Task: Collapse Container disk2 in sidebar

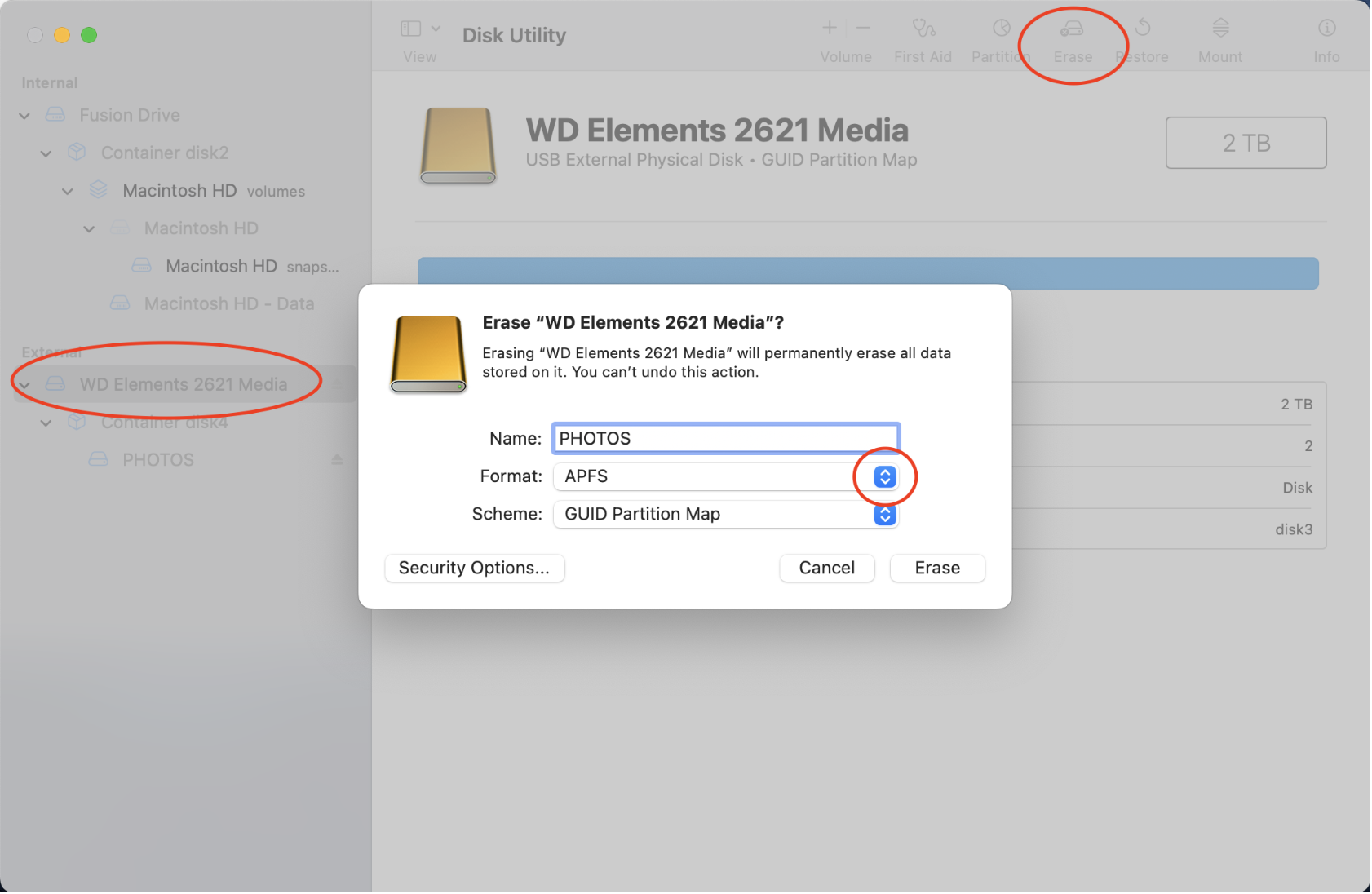Action: point(46,153)
